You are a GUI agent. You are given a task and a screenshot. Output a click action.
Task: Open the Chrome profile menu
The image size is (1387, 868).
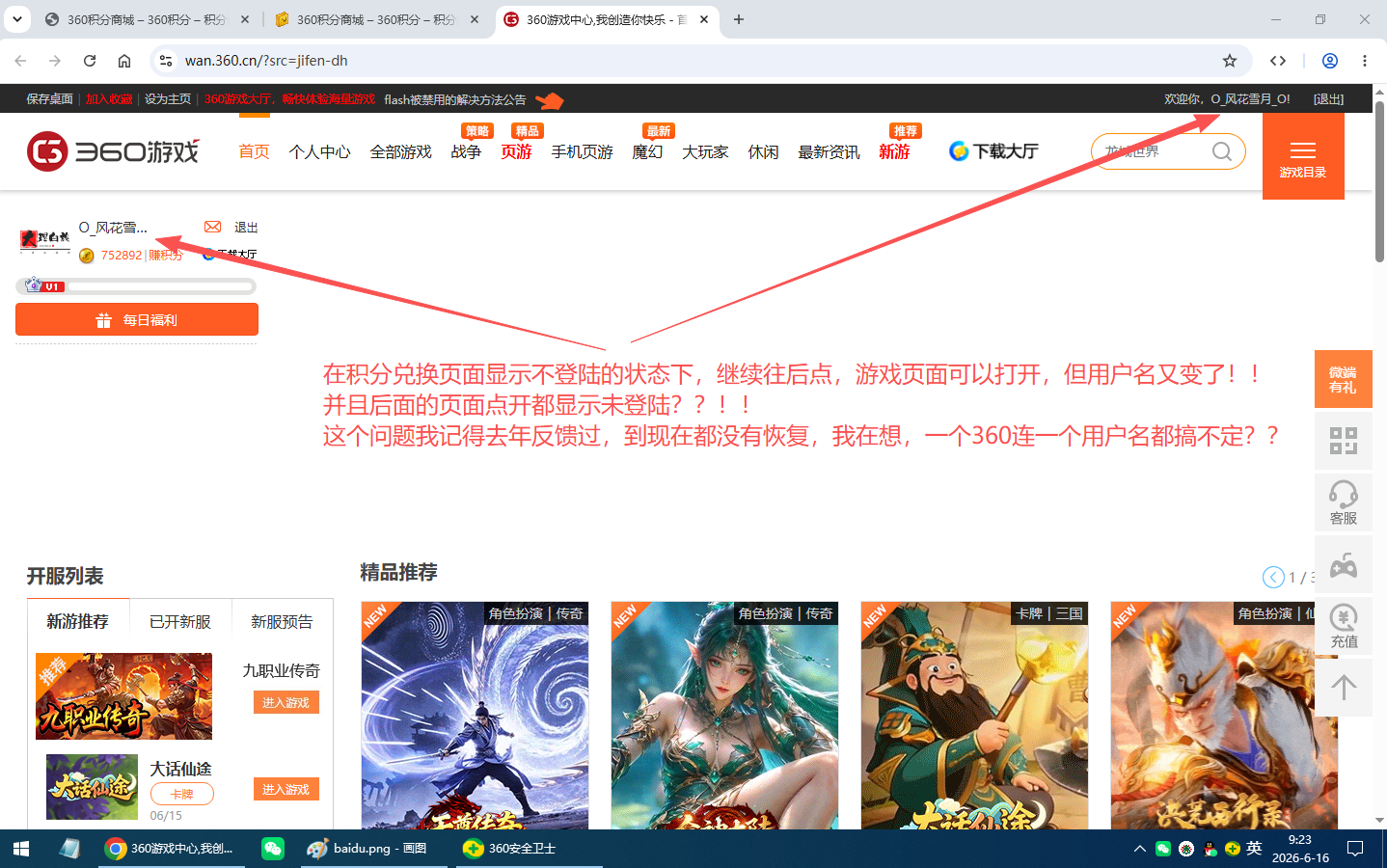click(1330, 61)
